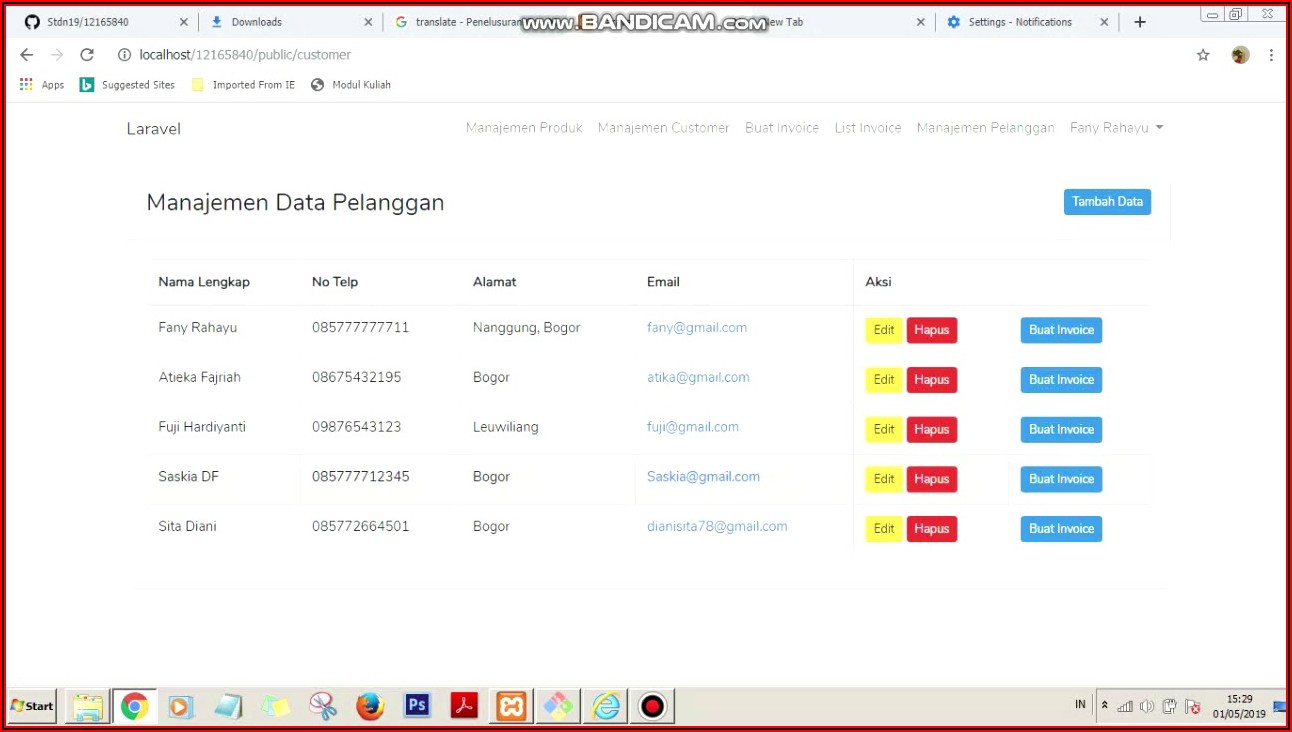Expand the Fany Rahayu user dropdown

tap(1116, 128)
